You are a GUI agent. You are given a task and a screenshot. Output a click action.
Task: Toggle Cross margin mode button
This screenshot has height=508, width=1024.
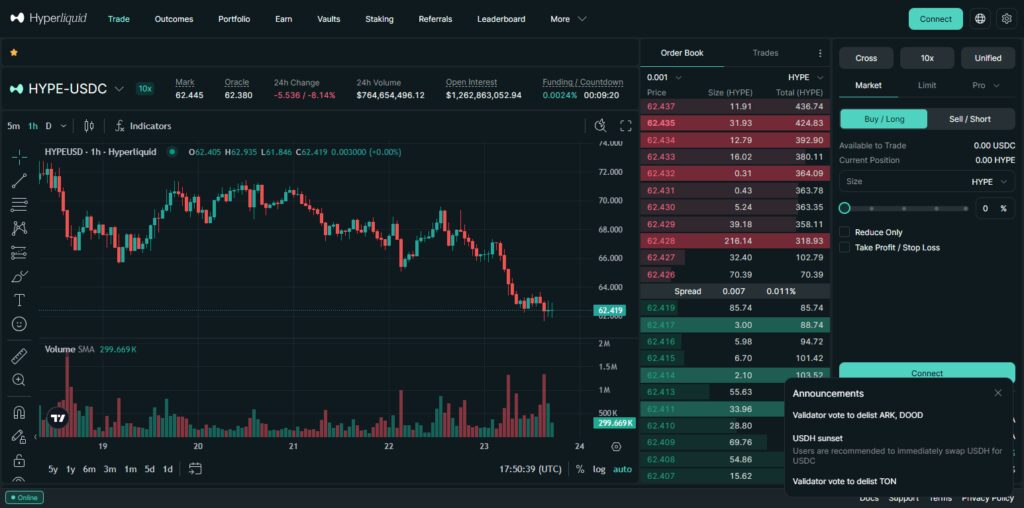click(866, 58)
